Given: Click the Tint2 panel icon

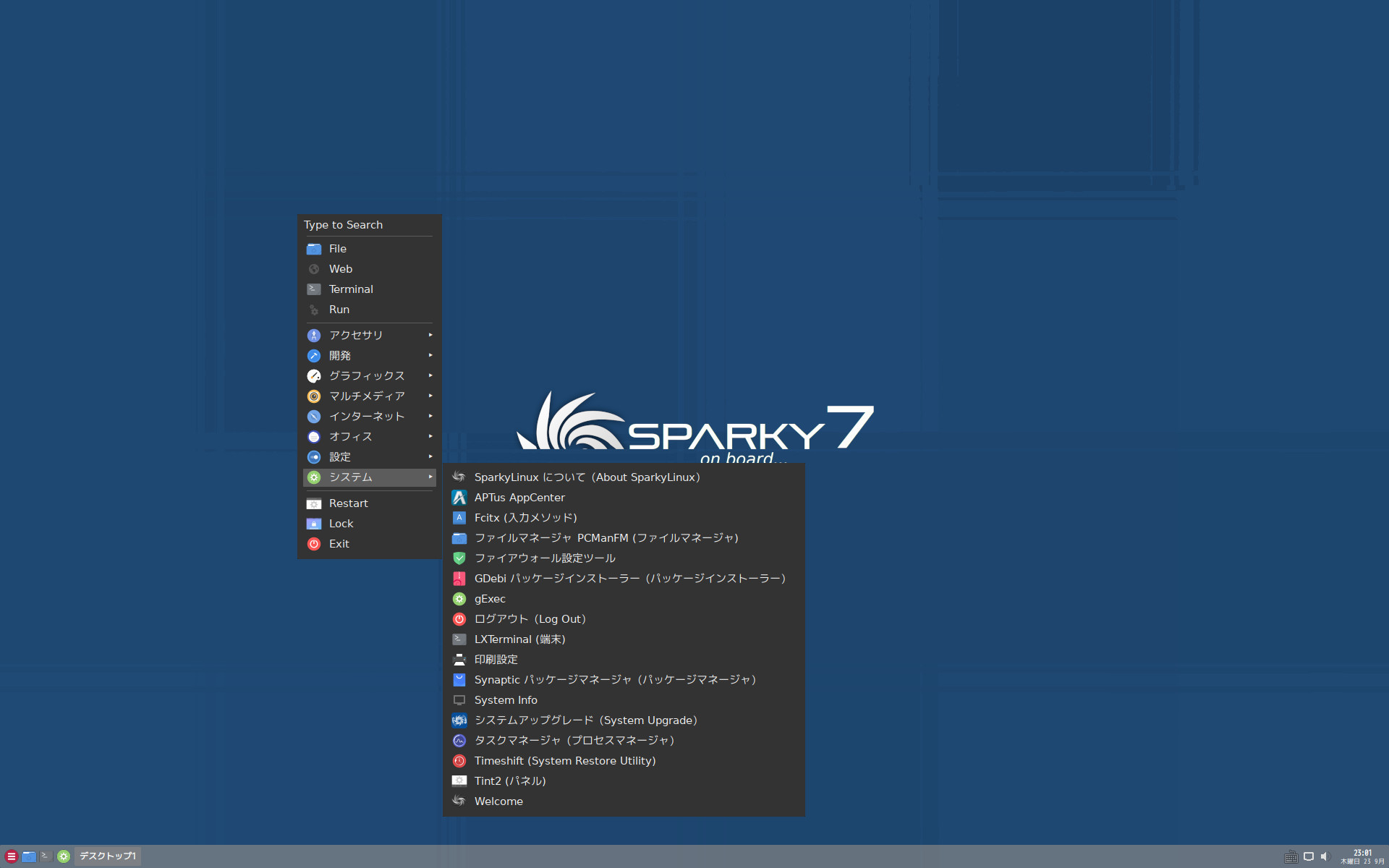Looking at the screenshot, I should click(459, 781).
